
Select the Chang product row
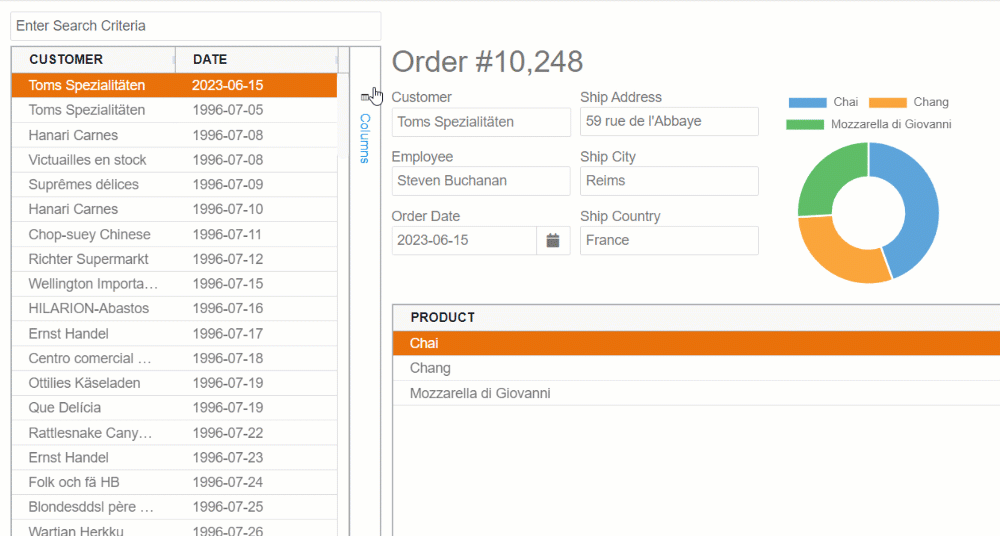(x=696, y=368)
